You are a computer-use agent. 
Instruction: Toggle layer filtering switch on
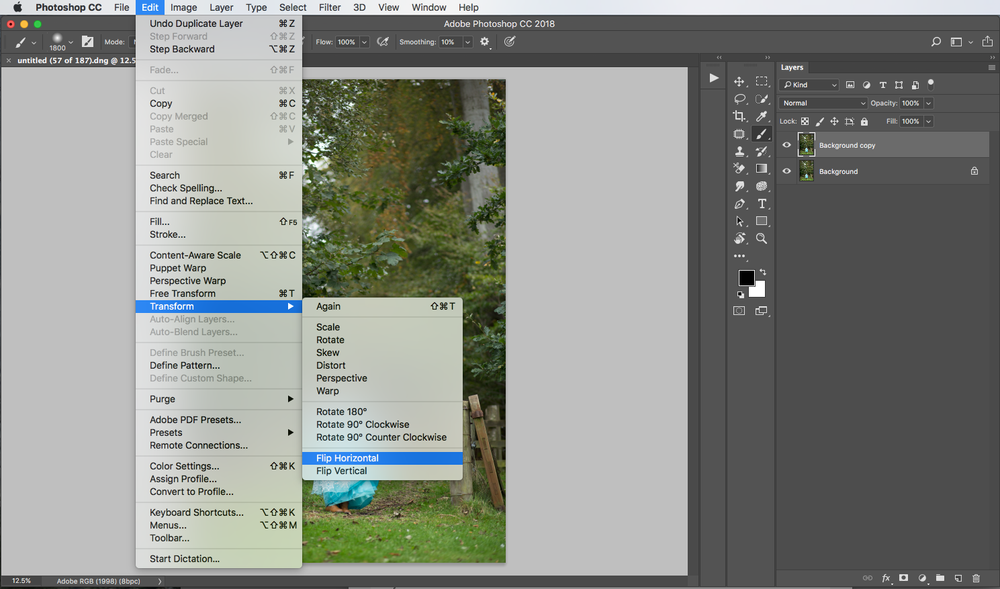pos(931,84)
